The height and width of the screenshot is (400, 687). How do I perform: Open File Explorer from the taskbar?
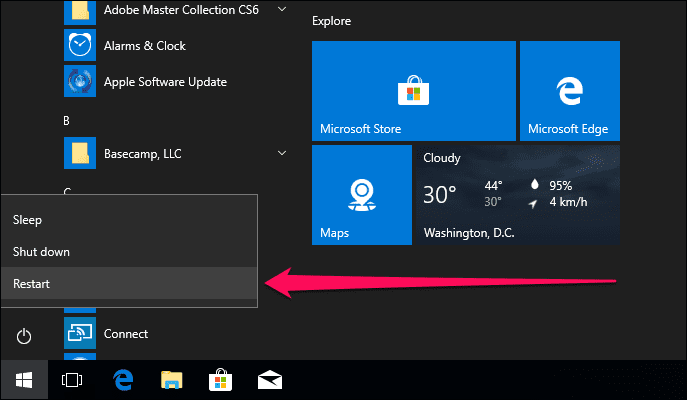172,380
